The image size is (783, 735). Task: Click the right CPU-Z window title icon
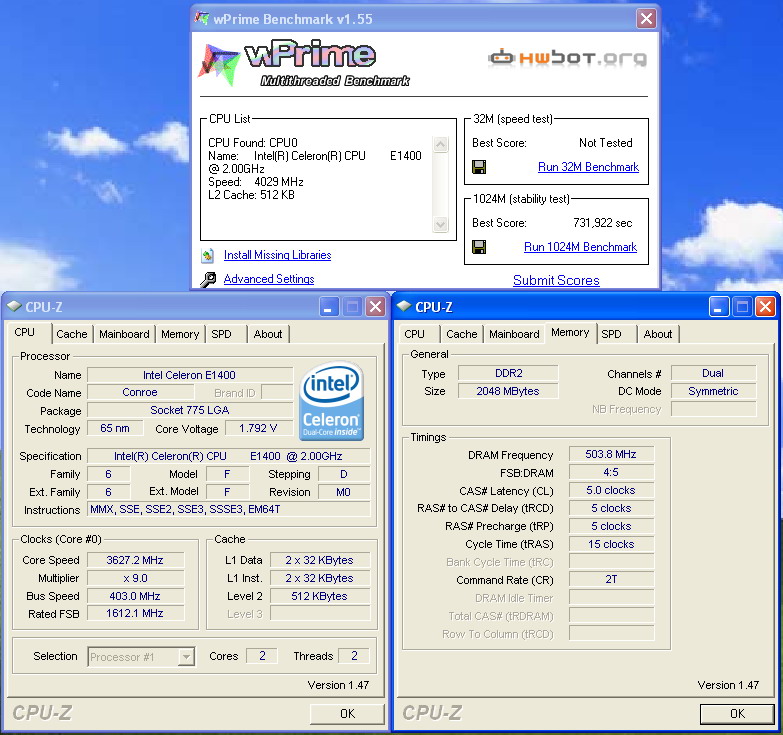tap(404, 307)
